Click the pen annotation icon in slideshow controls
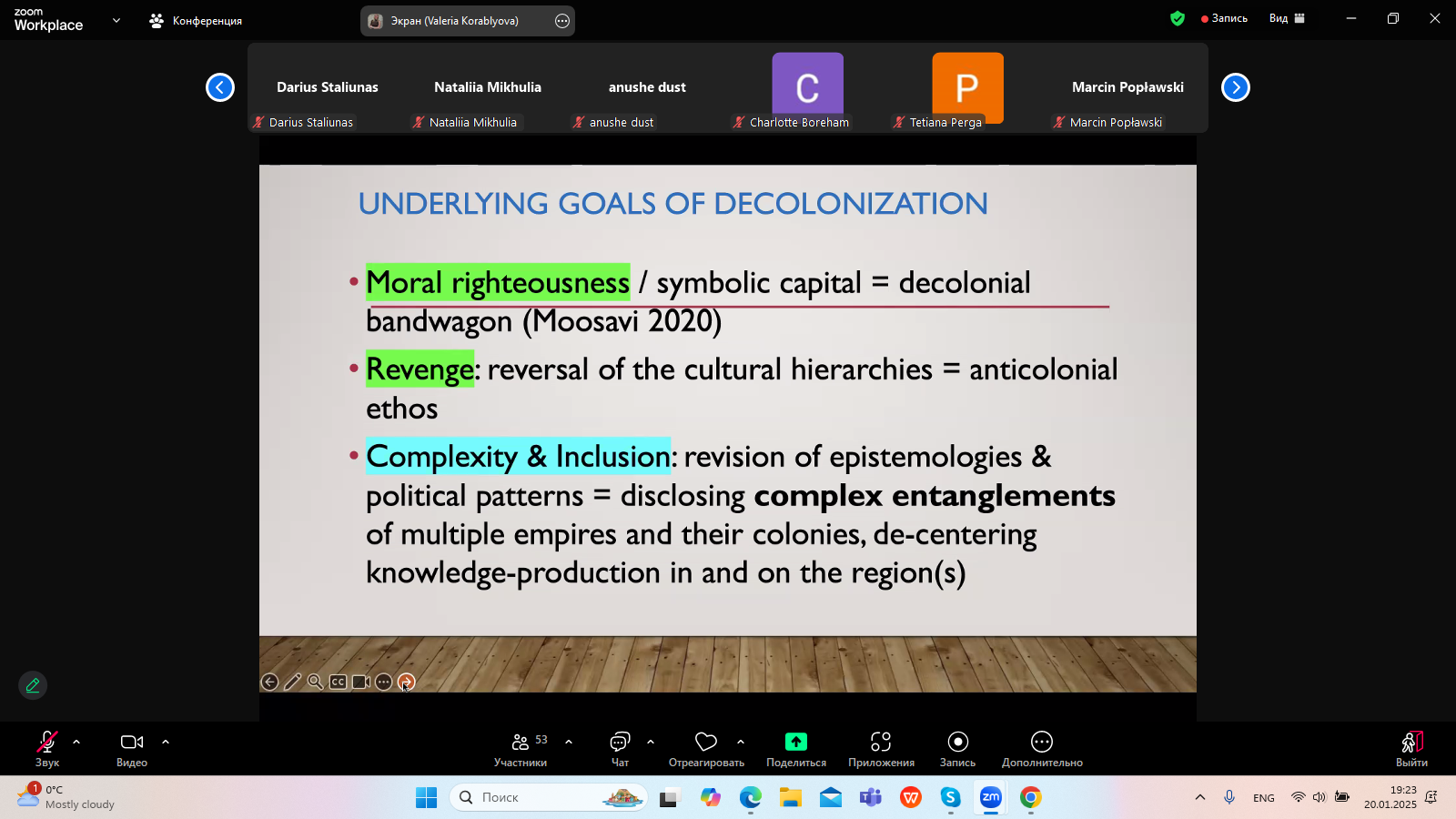 coord(292,682)
